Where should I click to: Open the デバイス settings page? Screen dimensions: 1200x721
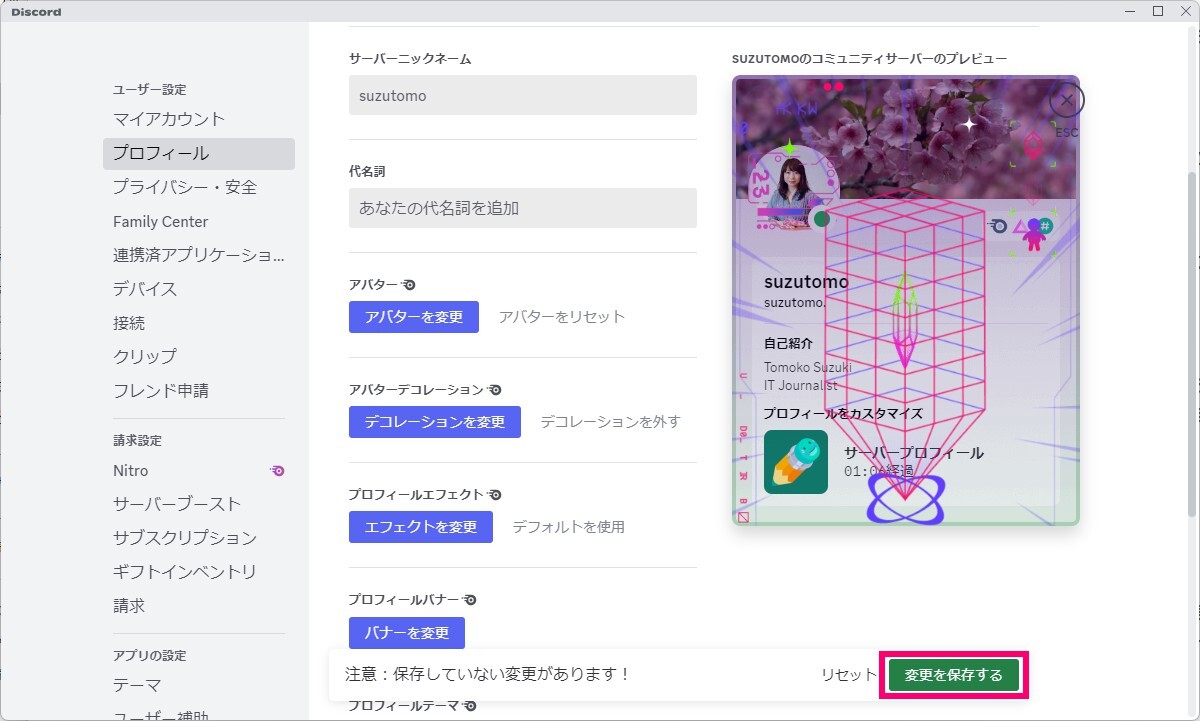click(x=199, y=289)
